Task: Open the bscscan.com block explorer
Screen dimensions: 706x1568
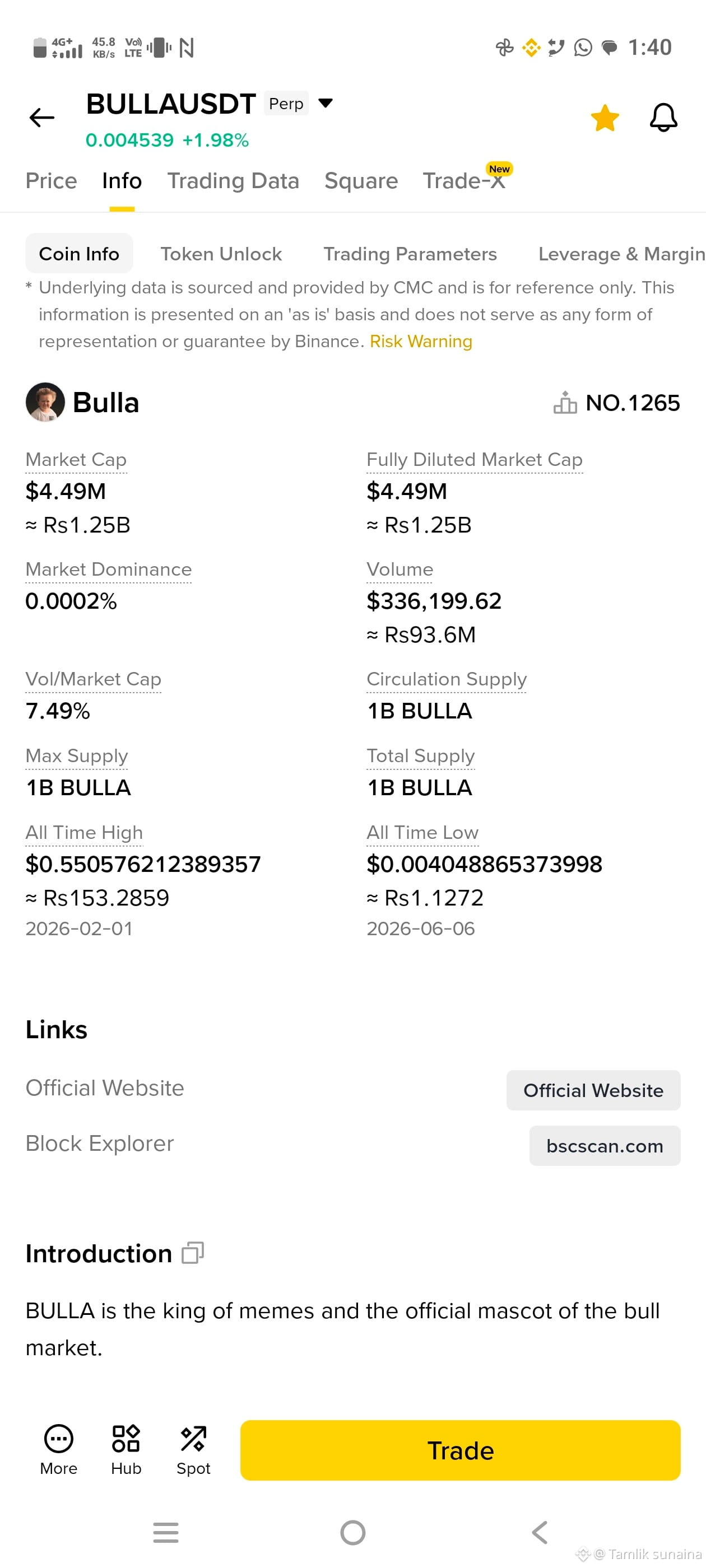Action: [x=604, y=1145]
